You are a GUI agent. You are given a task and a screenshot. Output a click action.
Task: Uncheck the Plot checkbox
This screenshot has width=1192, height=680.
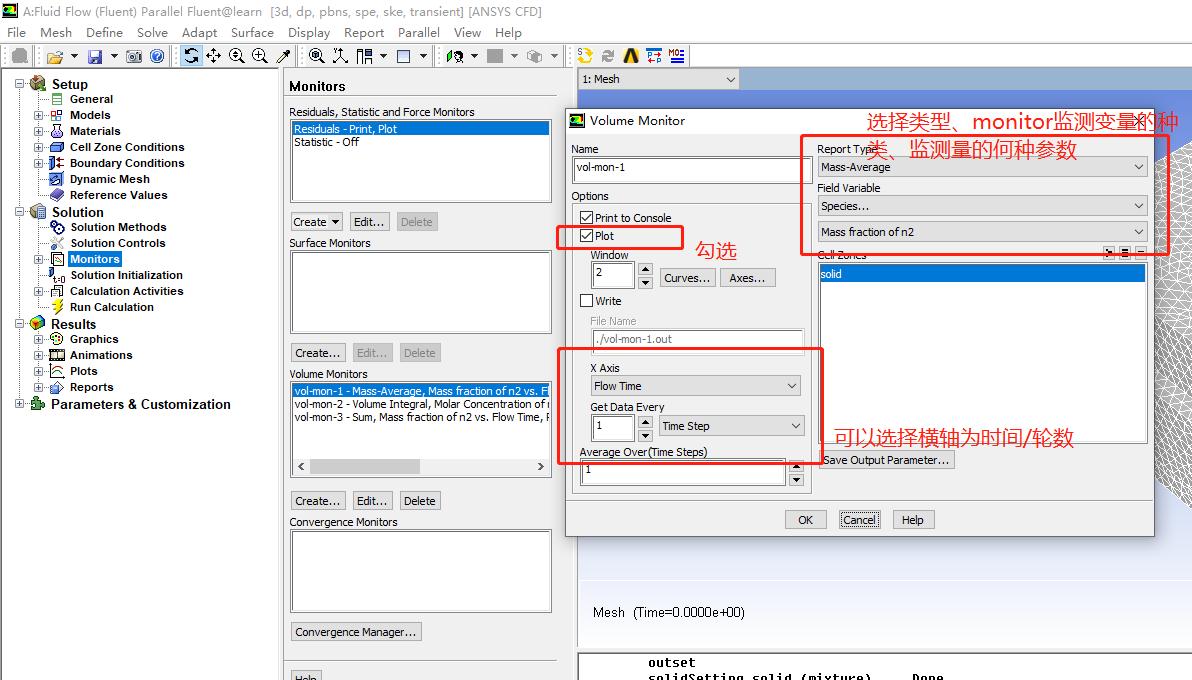586,236
